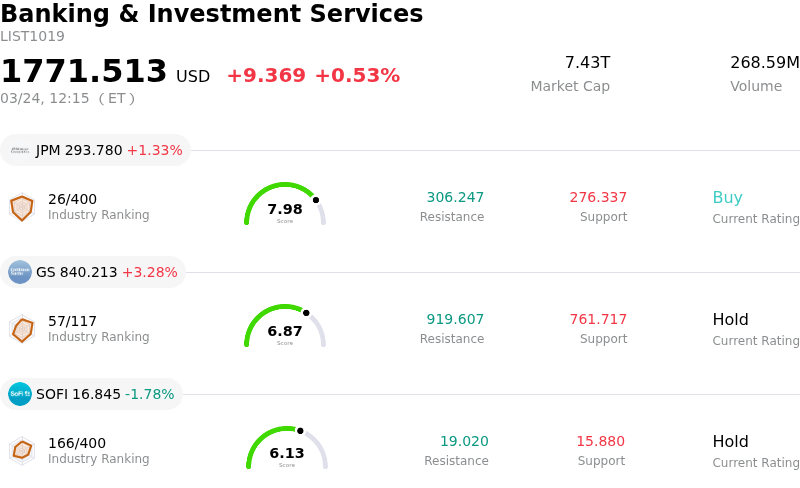Click JPM industry ranking radar icon
800x488 pixels.
click(x=22, y=207)
